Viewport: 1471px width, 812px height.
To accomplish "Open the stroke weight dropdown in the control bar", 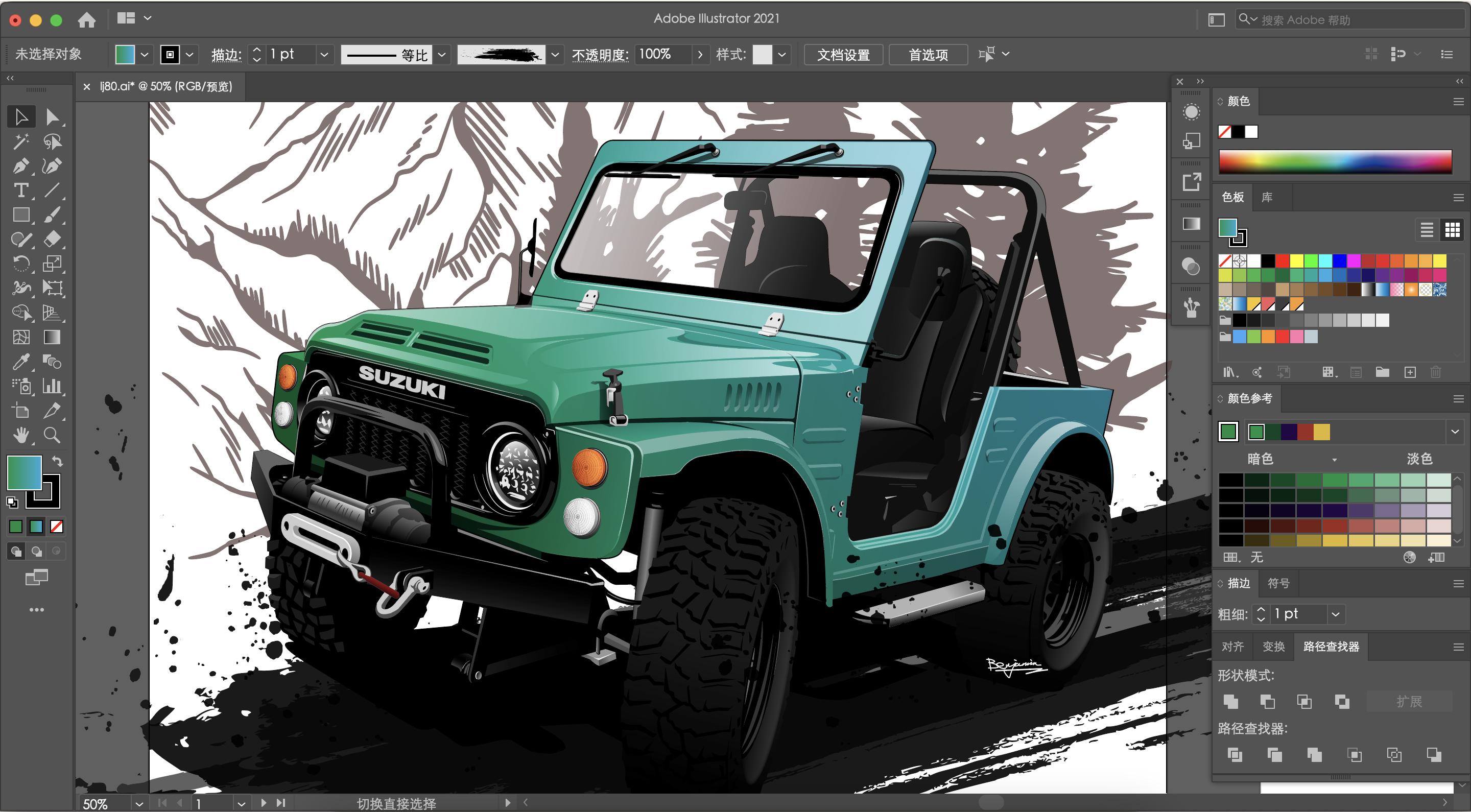I will [324, 54].
